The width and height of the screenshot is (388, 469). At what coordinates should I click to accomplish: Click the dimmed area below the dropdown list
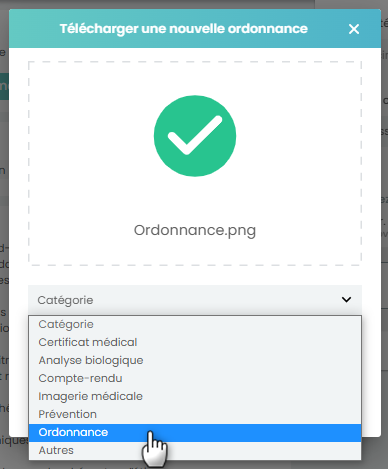[x=195, y=465]
